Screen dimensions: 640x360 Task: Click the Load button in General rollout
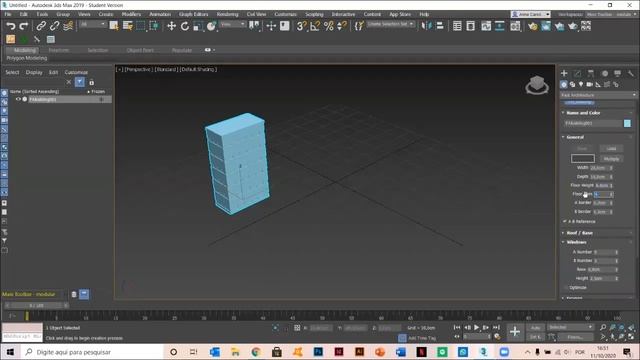coord(611,149)
